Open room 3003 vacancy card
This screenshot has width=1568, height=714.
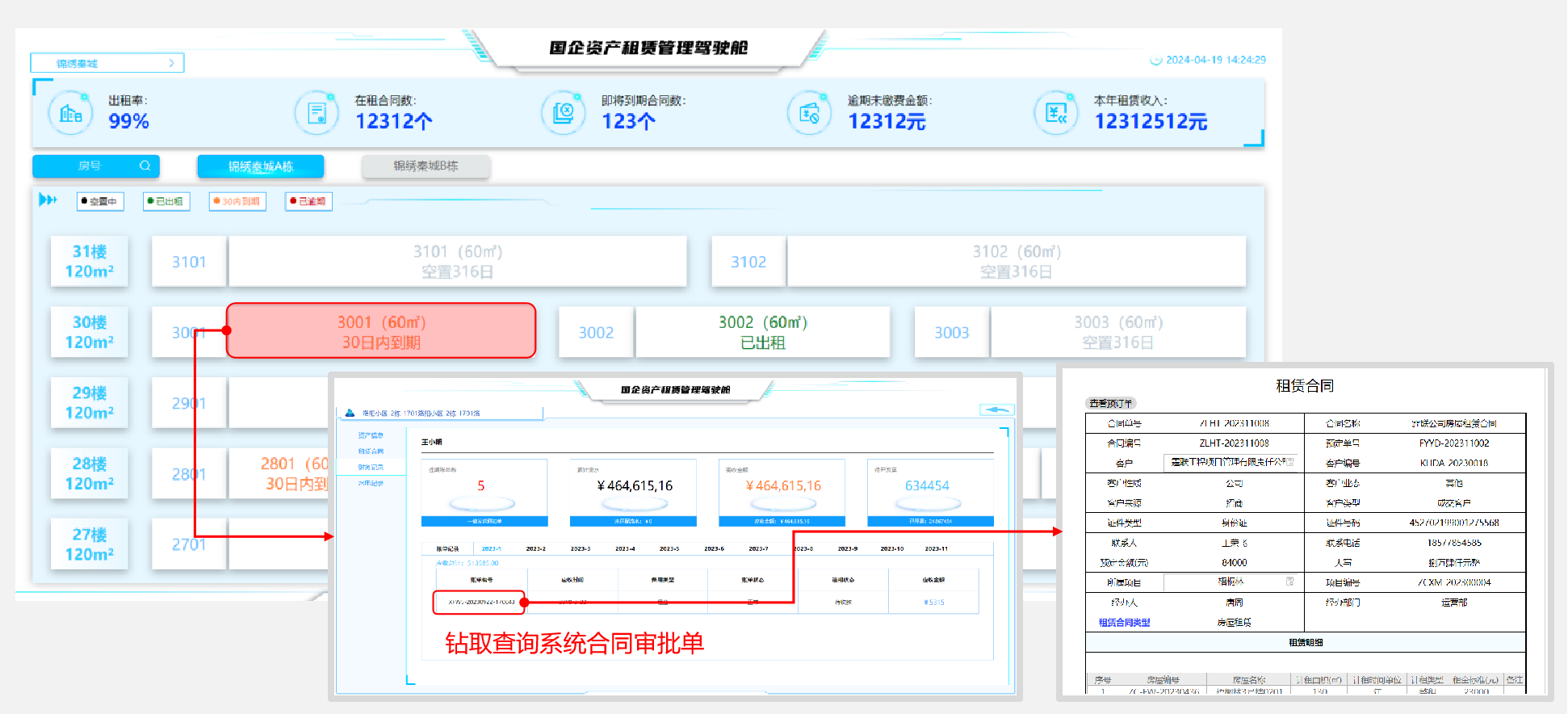[x=1118, y=332]
